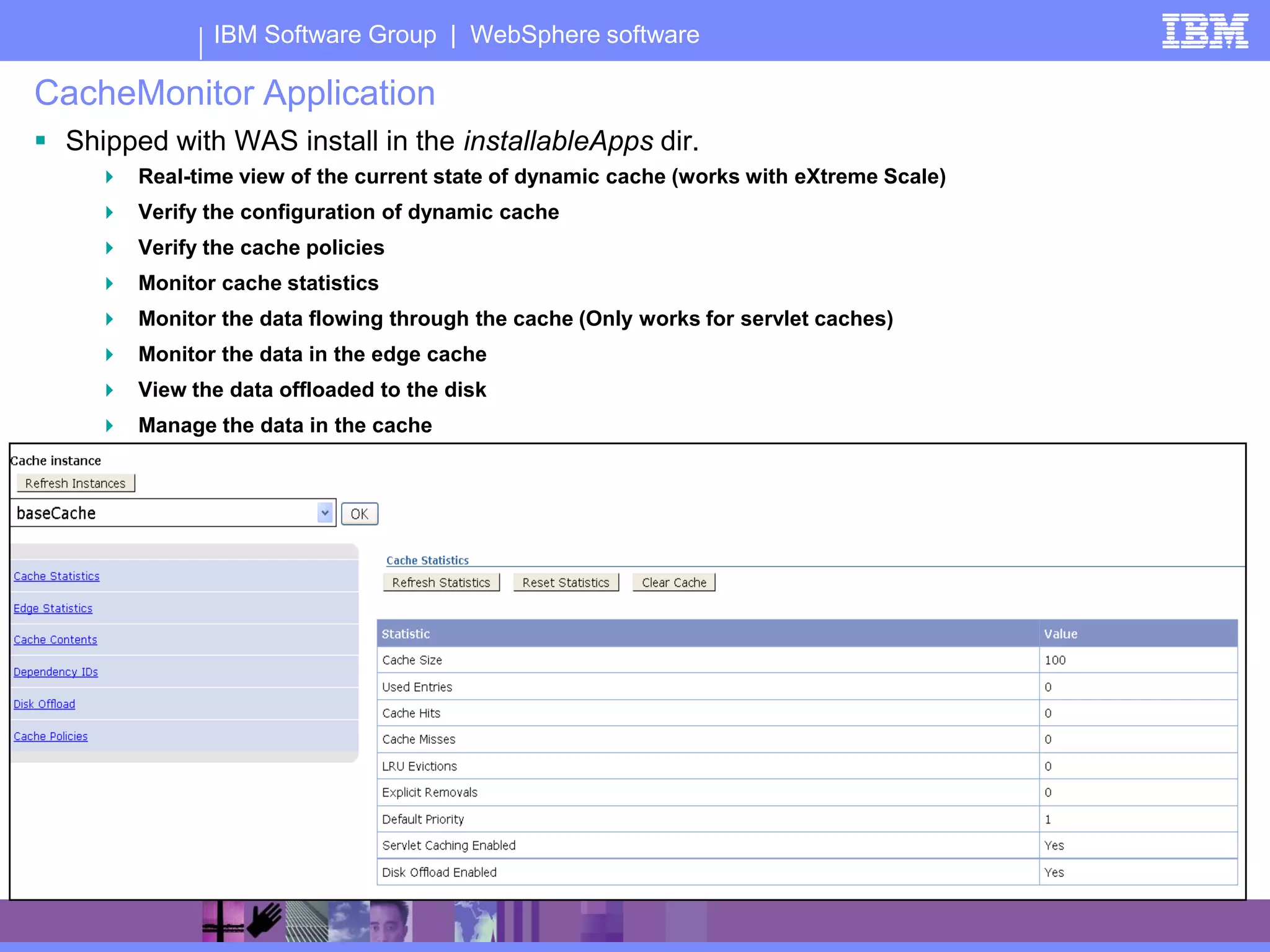Click the hand image in footer strip
Viewport: 1270px width, 952px height.
265,921
